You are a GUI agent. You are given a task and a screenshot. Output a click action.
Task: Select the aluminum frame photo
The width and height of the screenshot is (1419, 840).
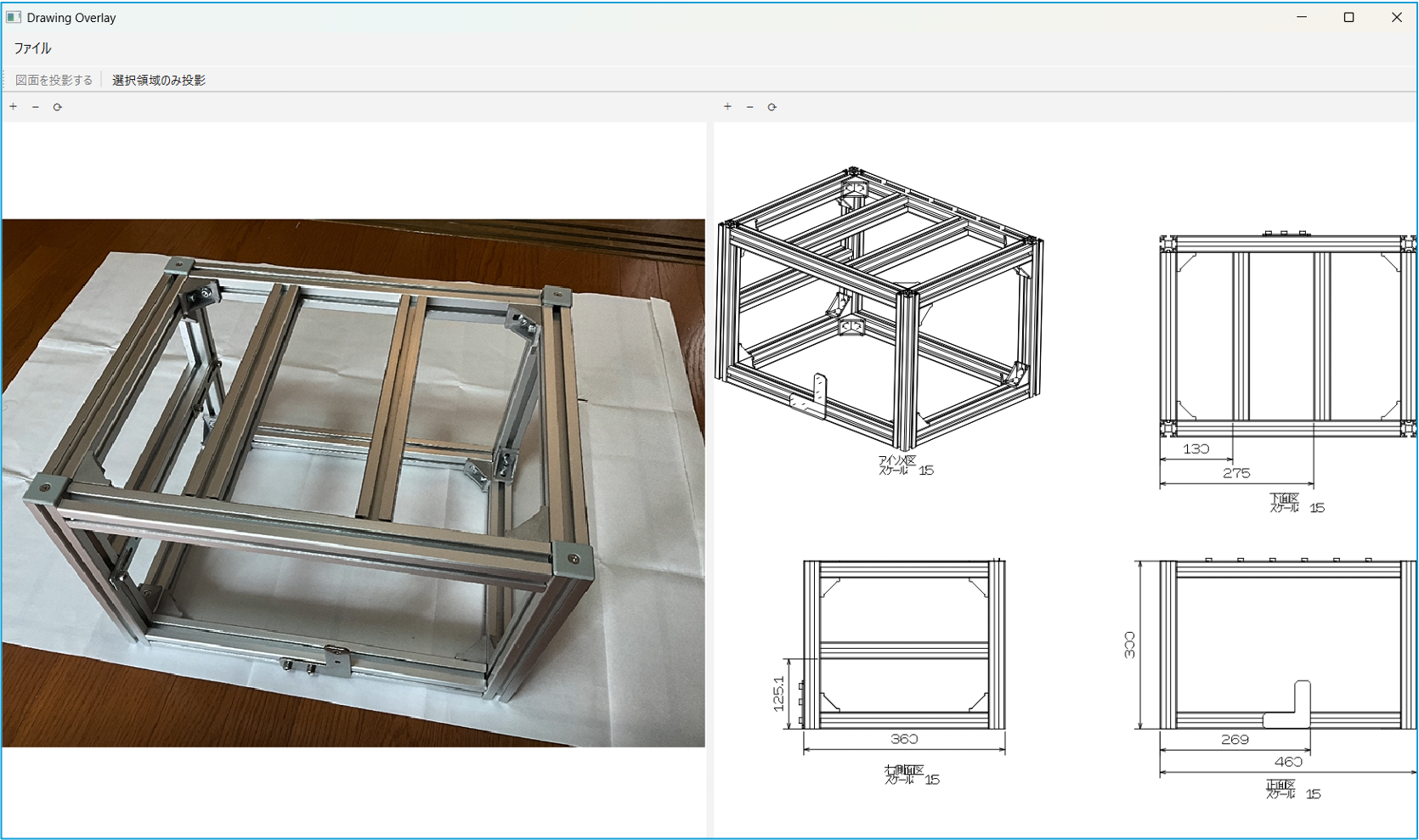pyautogui.click(x=353, y=482)
